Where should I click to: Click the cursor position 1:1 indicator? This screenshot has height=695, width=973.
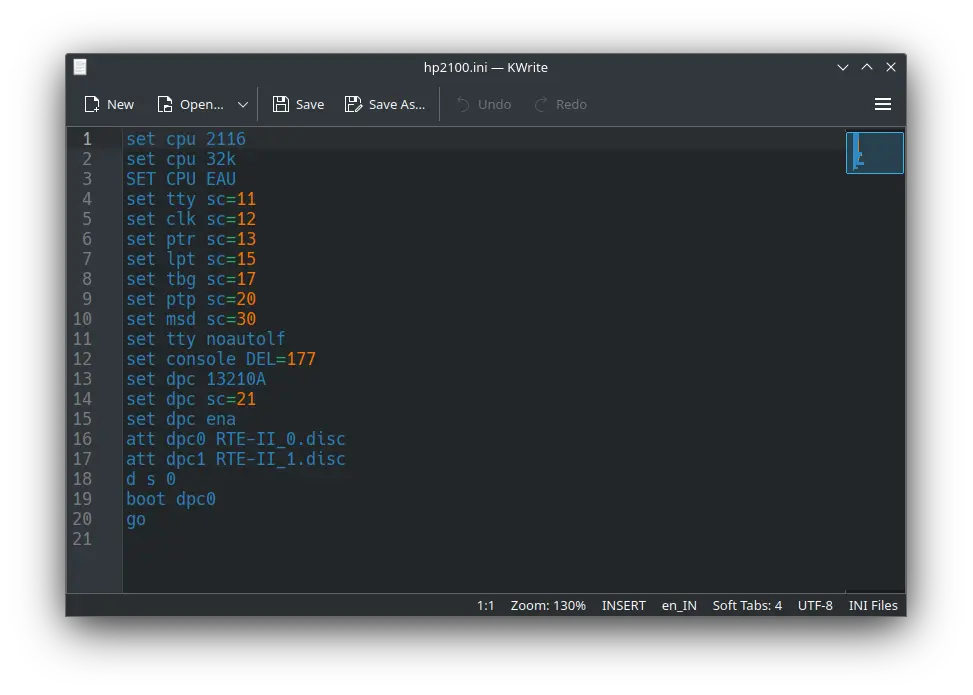click(x=485, y=605)
